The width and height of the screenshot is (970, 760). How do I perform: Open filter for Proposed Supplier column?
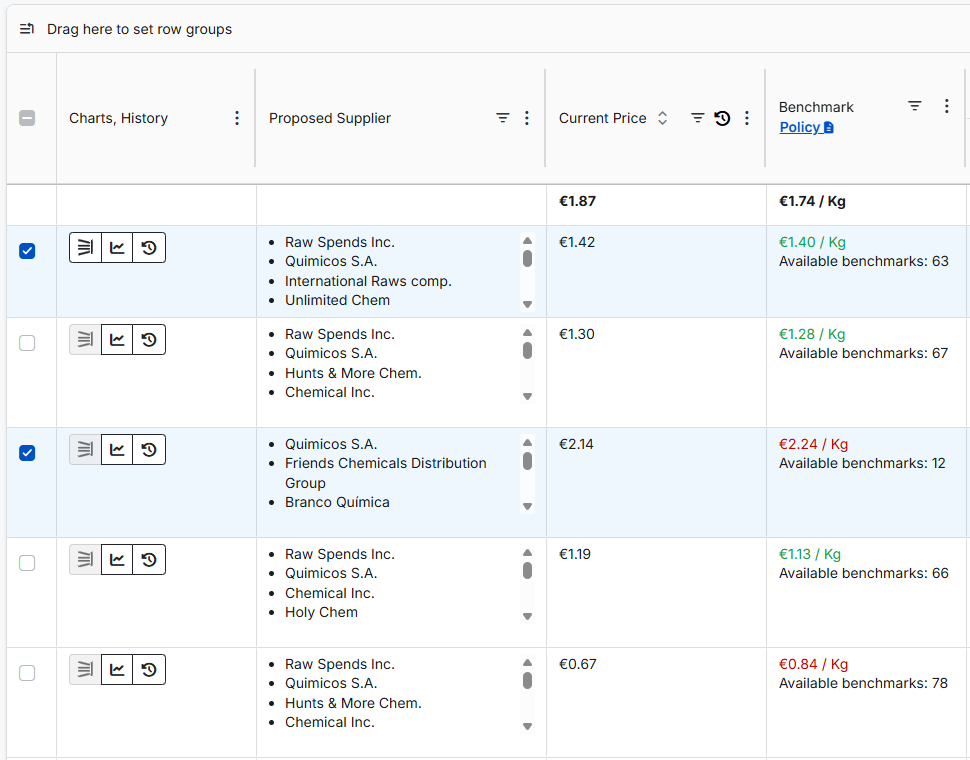pos(503,118)
